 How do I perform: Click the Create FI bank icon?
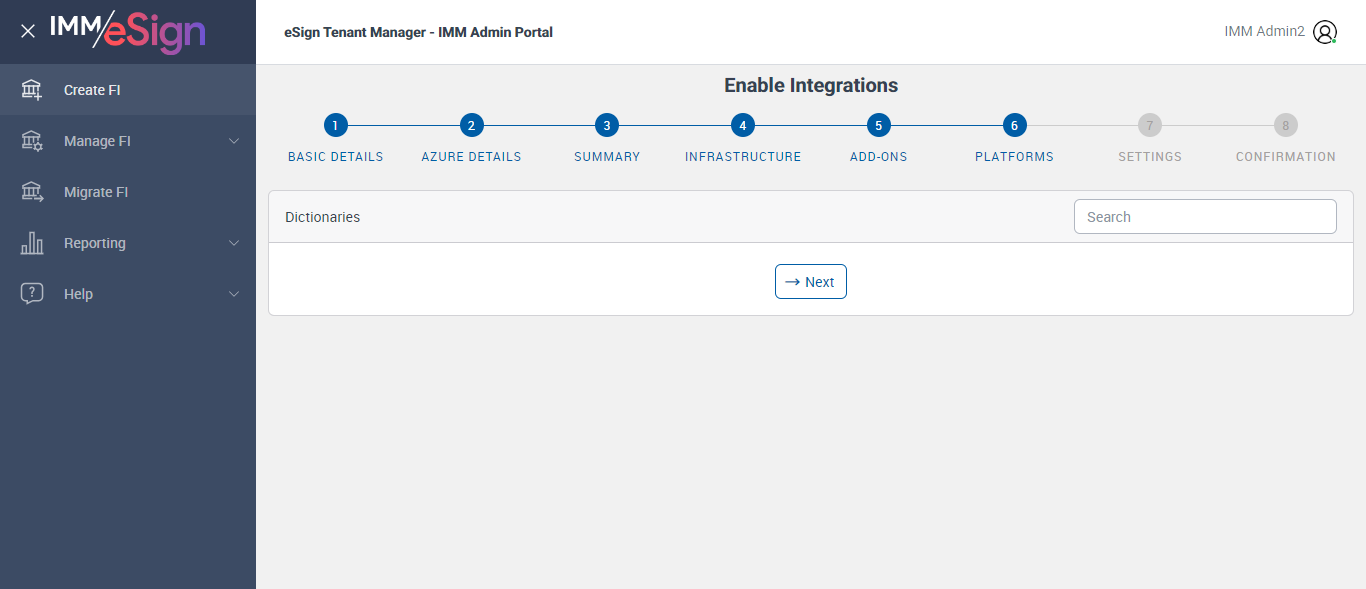click(x=32, y=90)
